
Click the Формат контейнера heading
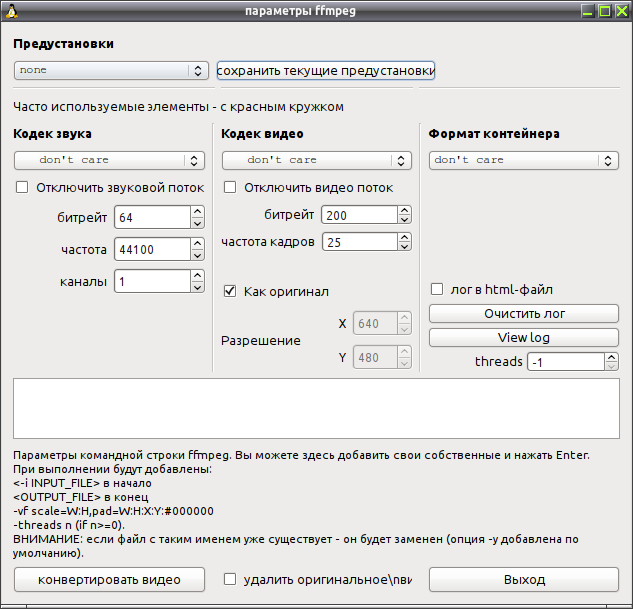pyautogui.click(x=494, y=134)
